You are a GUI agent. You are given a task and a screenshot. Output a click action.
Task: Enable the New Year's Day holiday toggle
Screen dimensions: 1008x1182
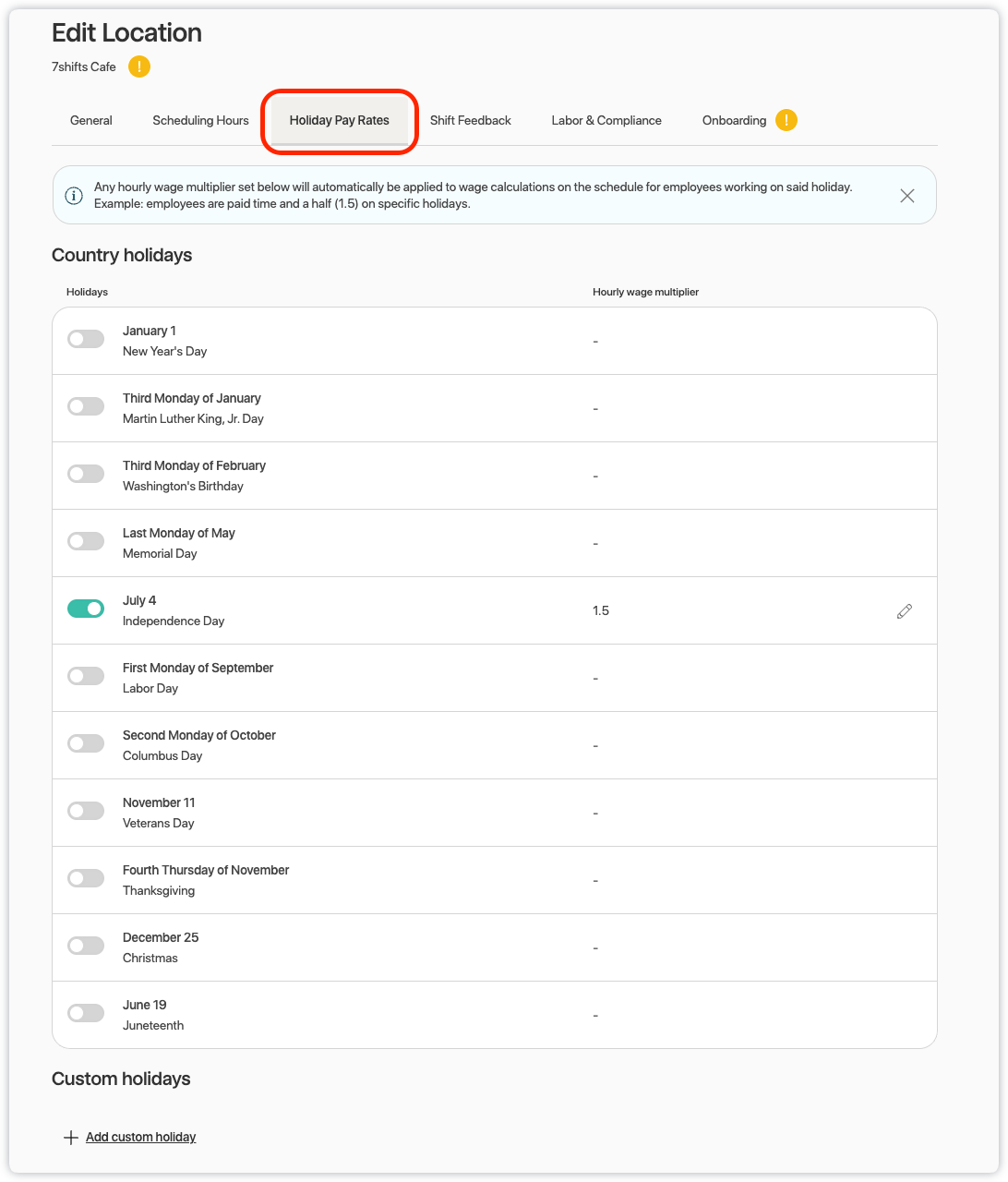coord(86,339)
